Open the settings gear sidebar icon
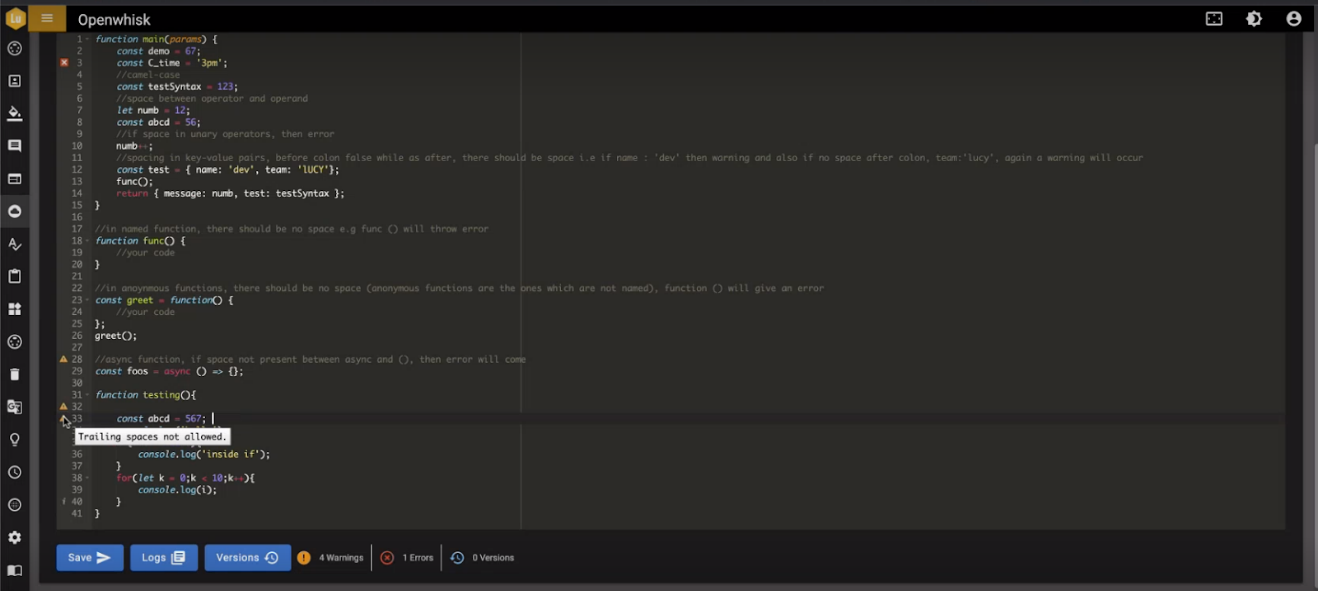1318x591 pixels. [15, 537]
